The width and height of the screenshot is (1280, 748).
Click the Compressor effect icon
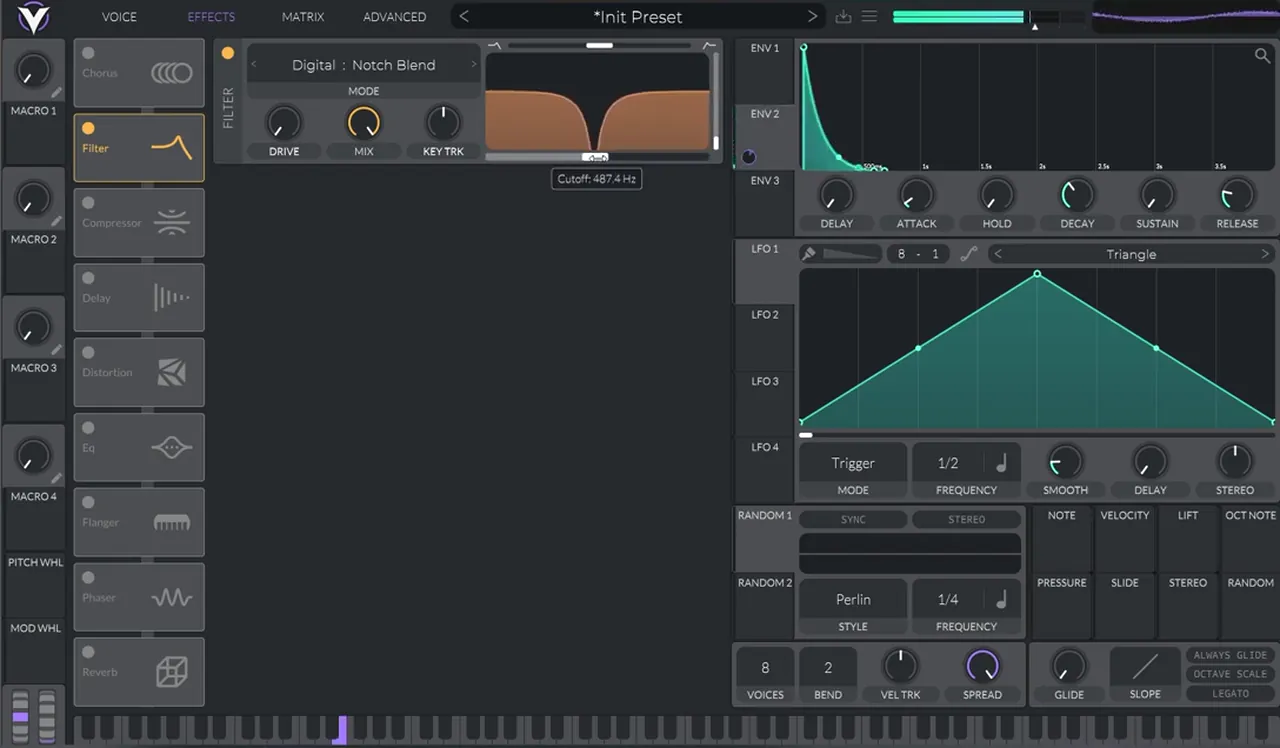tap(171, 223)
